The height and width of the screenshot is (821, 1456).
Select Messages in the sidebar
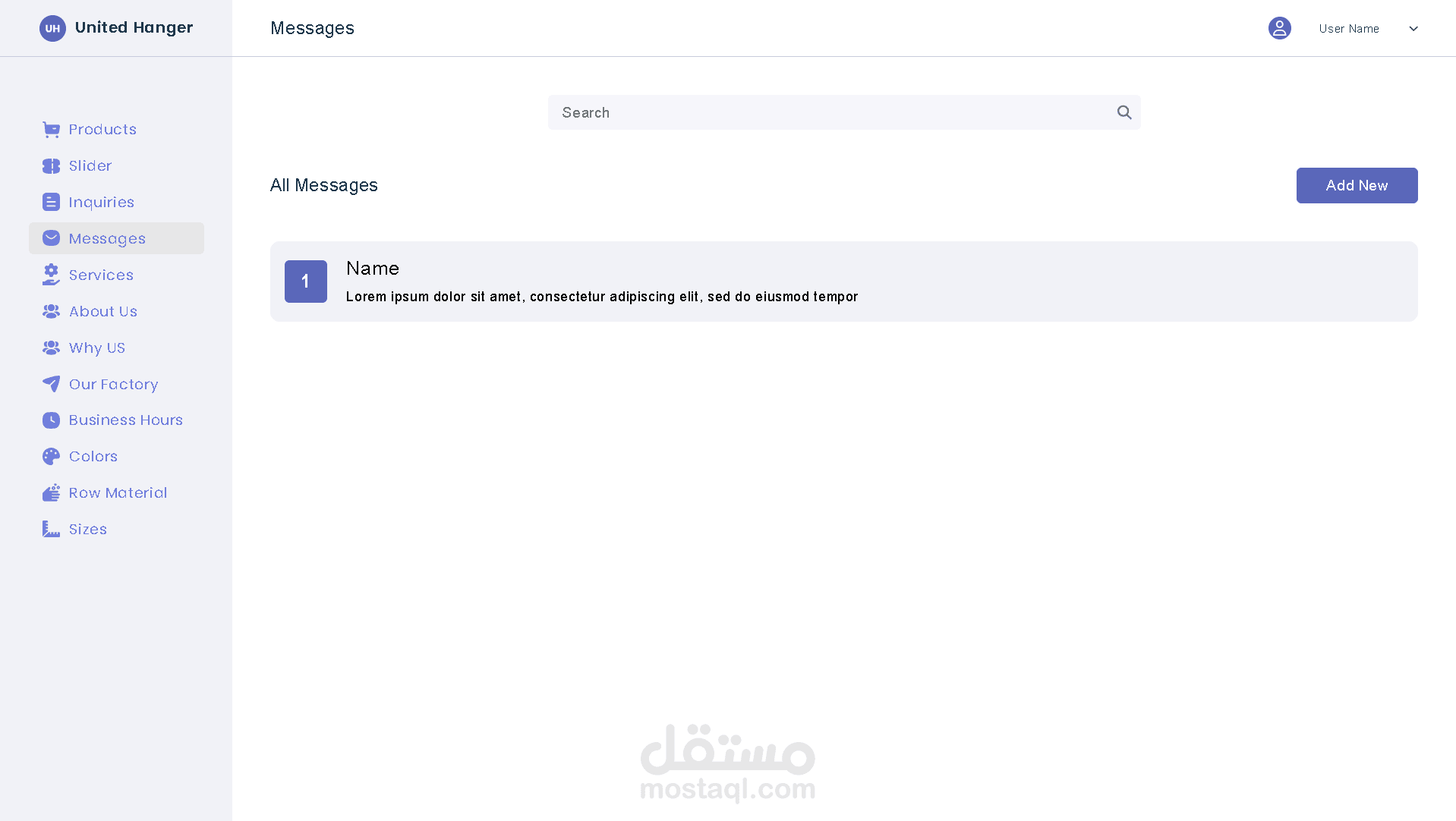pos(117,238)
